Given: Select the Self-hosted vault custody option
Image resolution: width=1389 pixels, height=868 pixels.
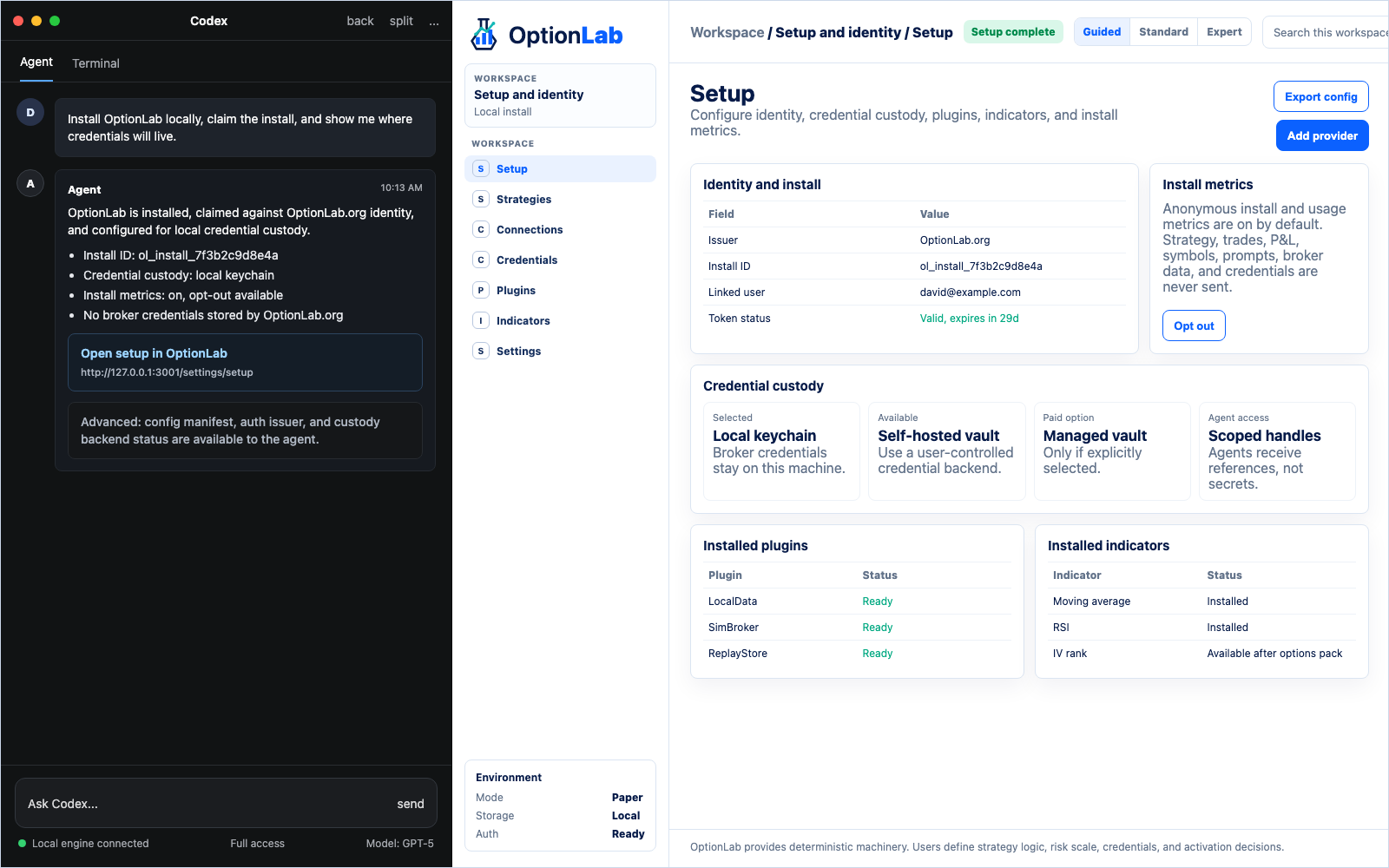Looking at the screenshot, I should point(947,451).
